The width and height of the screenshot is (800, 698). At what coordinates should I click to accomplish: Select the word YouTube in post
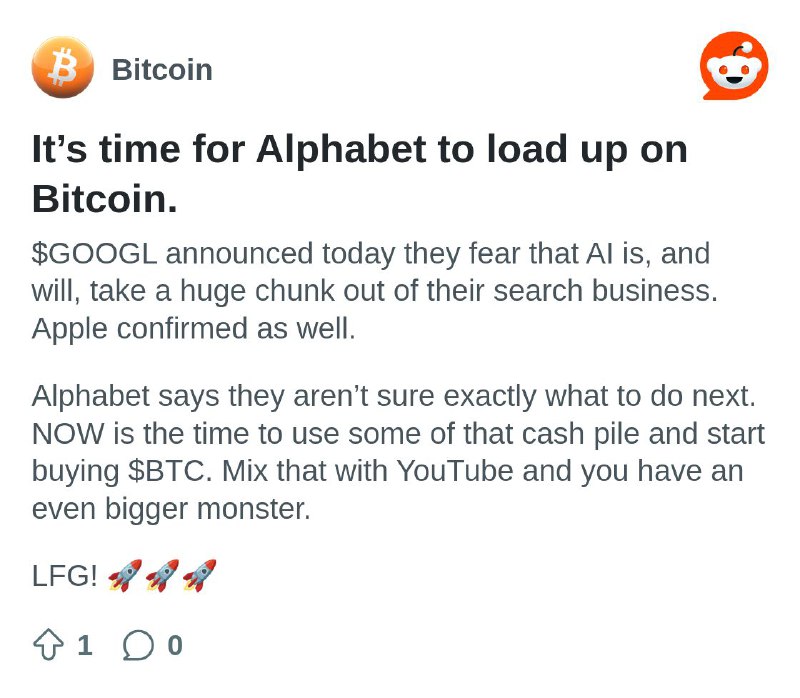pyautogui.click(x=455, y=470)
